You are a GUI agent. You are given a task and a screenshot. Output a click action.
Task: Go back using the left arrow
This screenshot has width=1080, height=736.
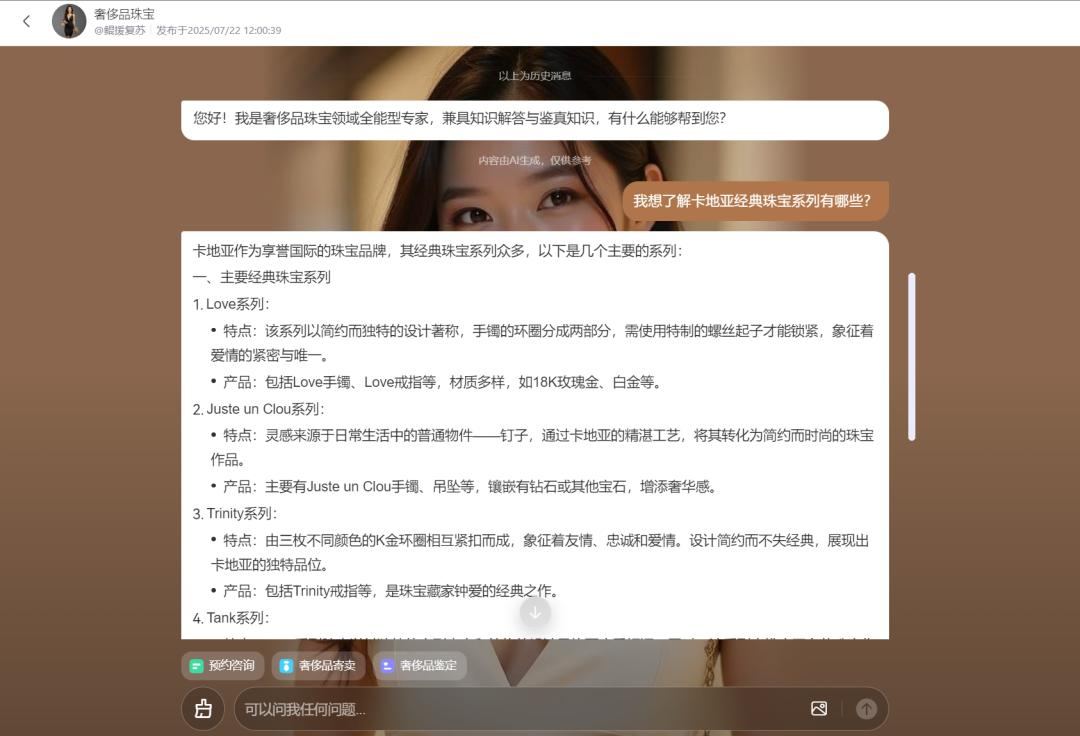pos(26,21)
